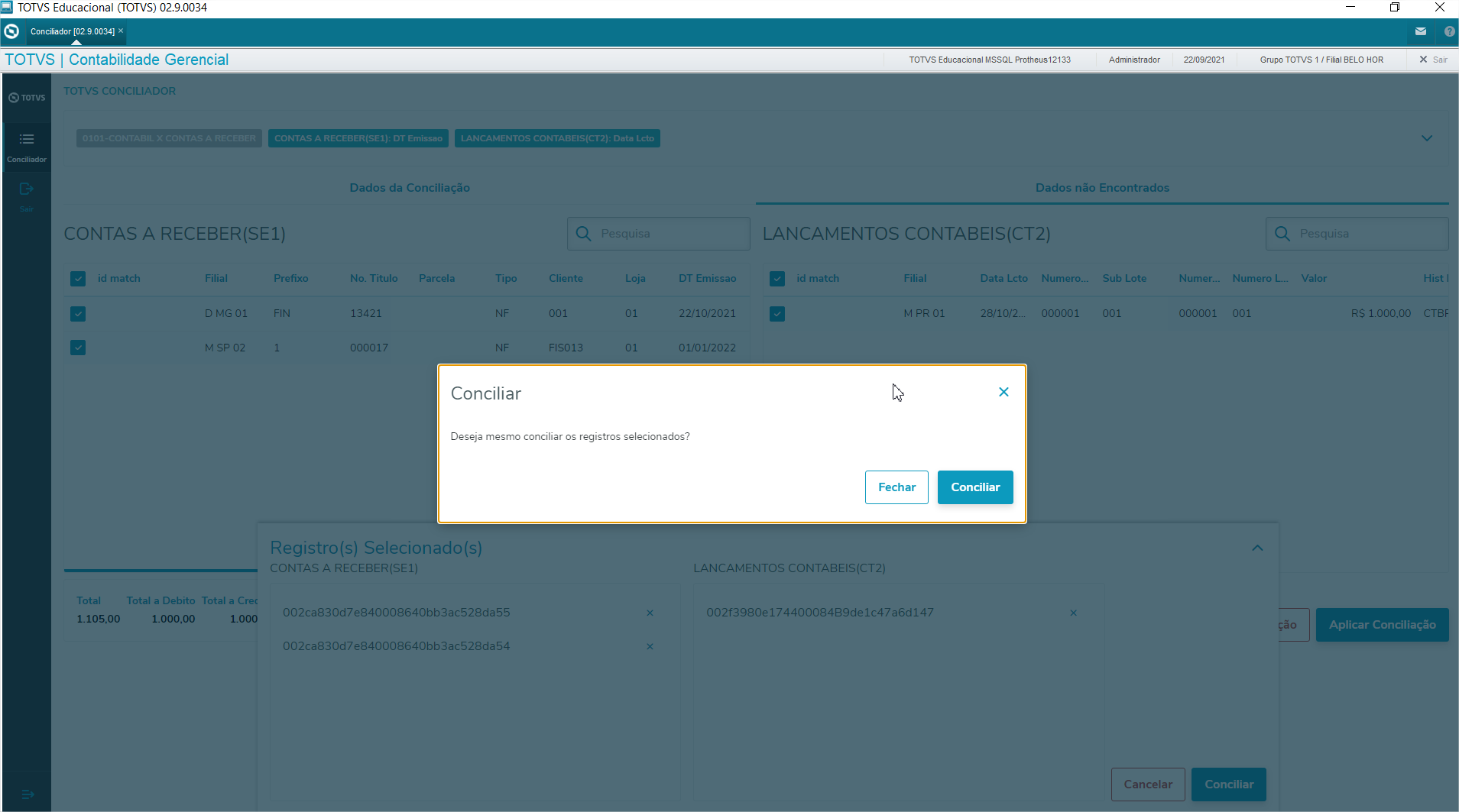
Task: Click Fechar button in Conciliar dialog
Action: (896, 487)
